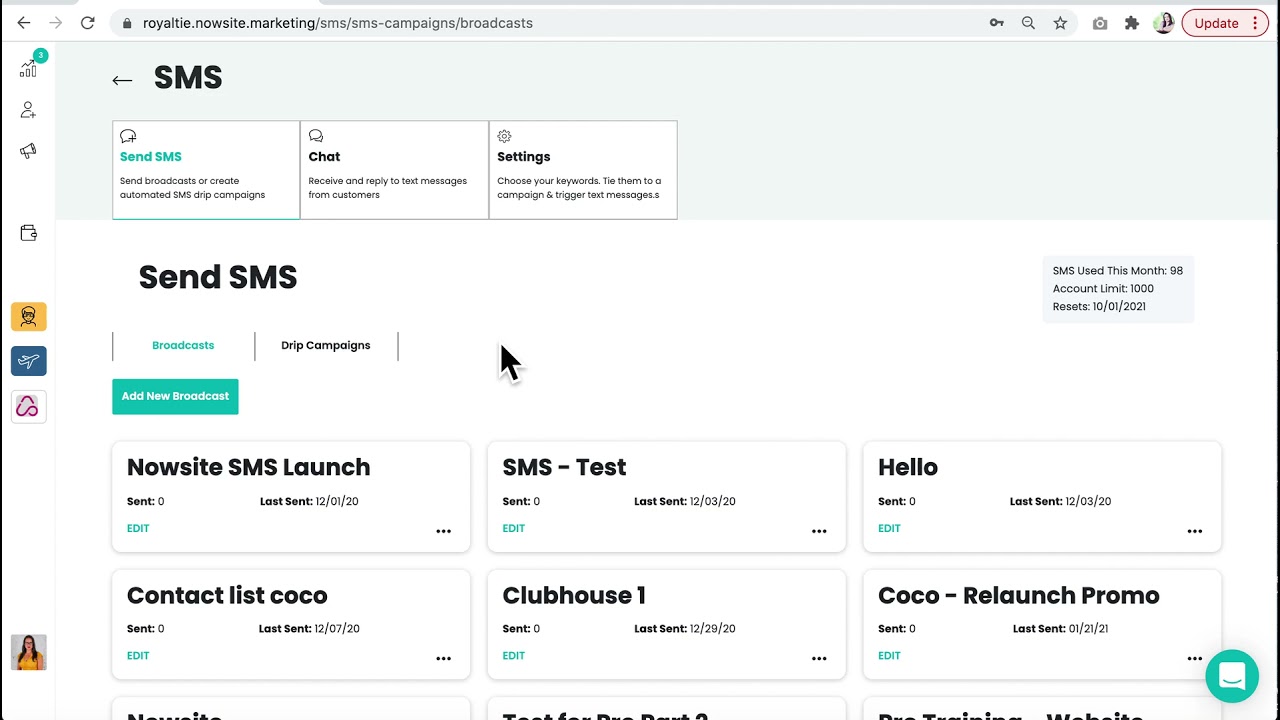Screen dimensions: 1280x720
Task: Bookmark this page with the star icon
Action: pos(1060,23)
